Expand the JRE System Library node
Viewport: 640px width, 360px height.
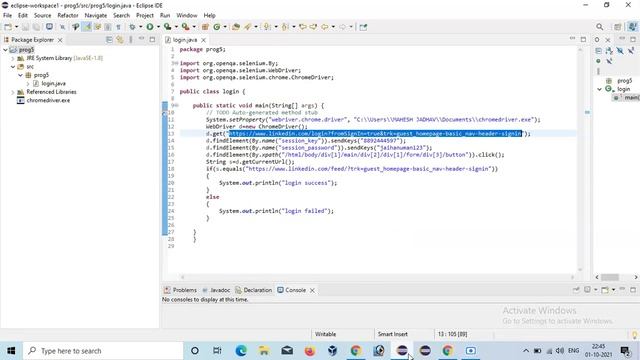pos(13,58)
